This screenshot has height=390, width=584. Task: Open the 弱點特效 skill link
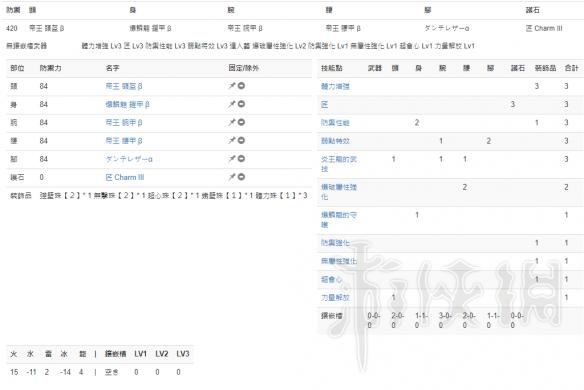click(x=335, y=141)
